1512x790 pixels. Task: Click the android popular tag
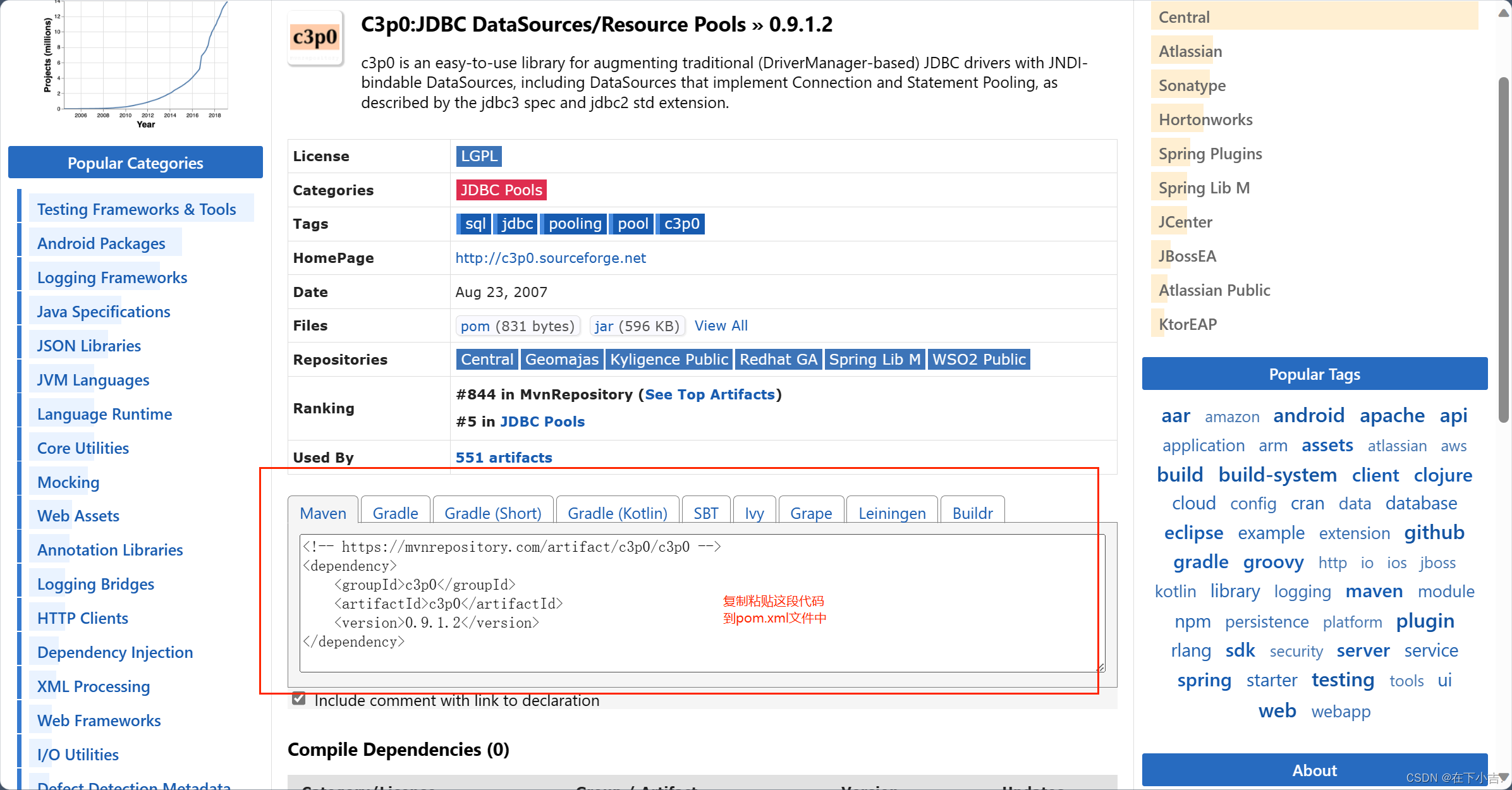pos(1308,415)
